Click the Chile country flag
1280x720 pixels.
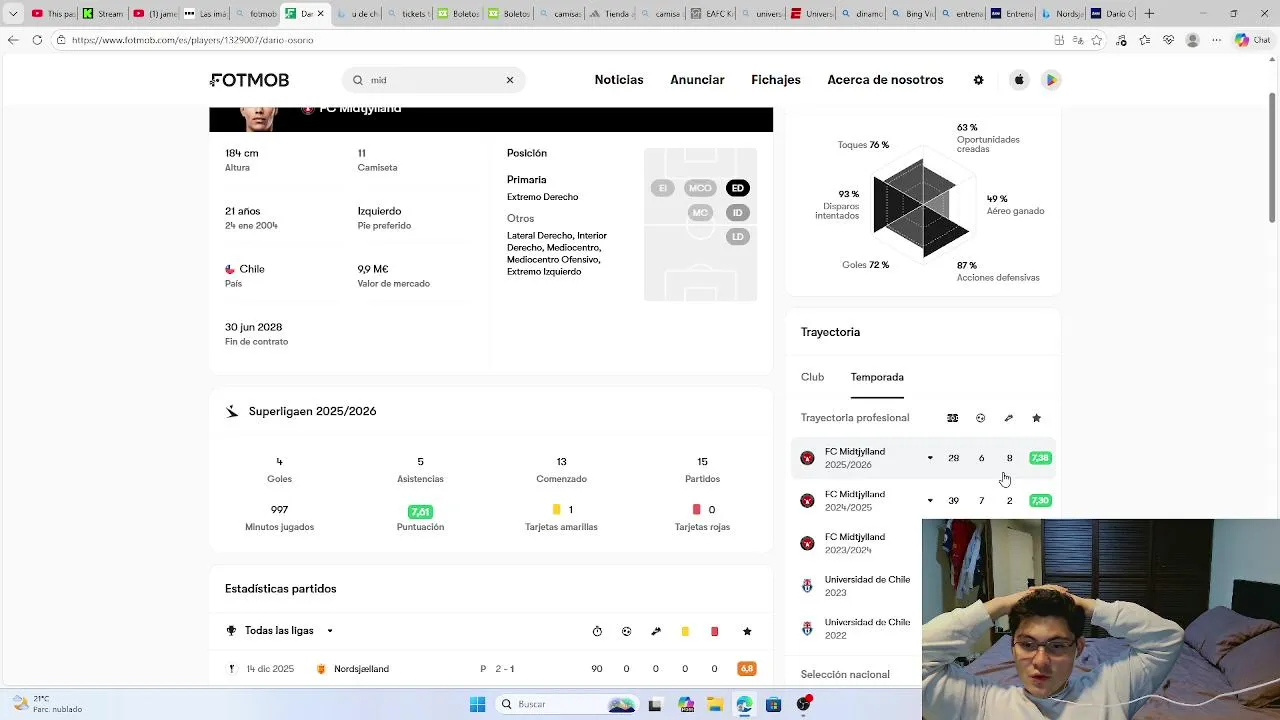pyautogui.click(x=230, y=269)
